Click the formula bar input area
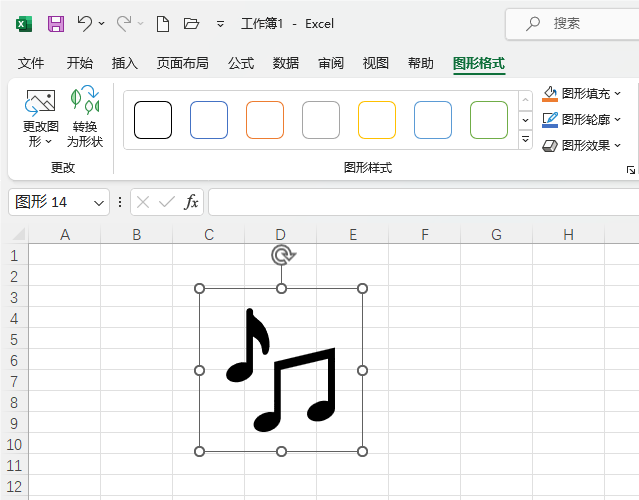639x500 pixels. coord(423,202)
